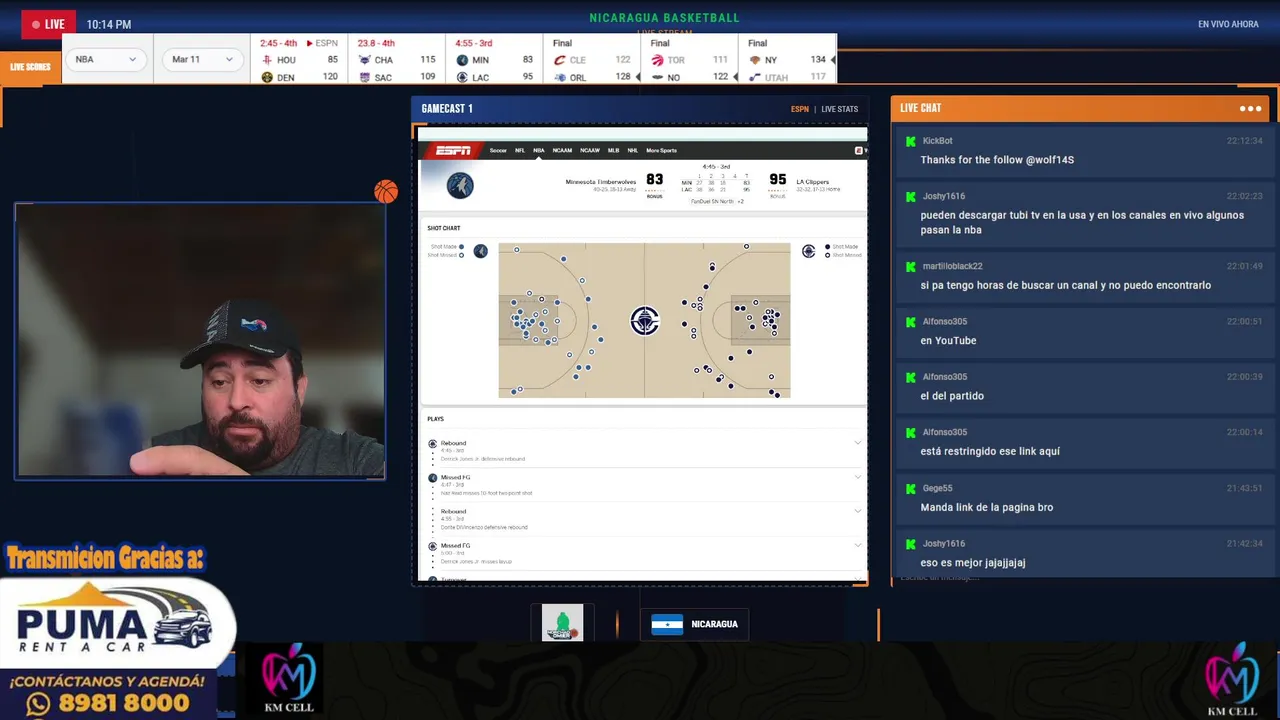The height and width of the screenshot is (720, 1280).
Task: Click 'en YouTube' chat message
Action: 948,341
